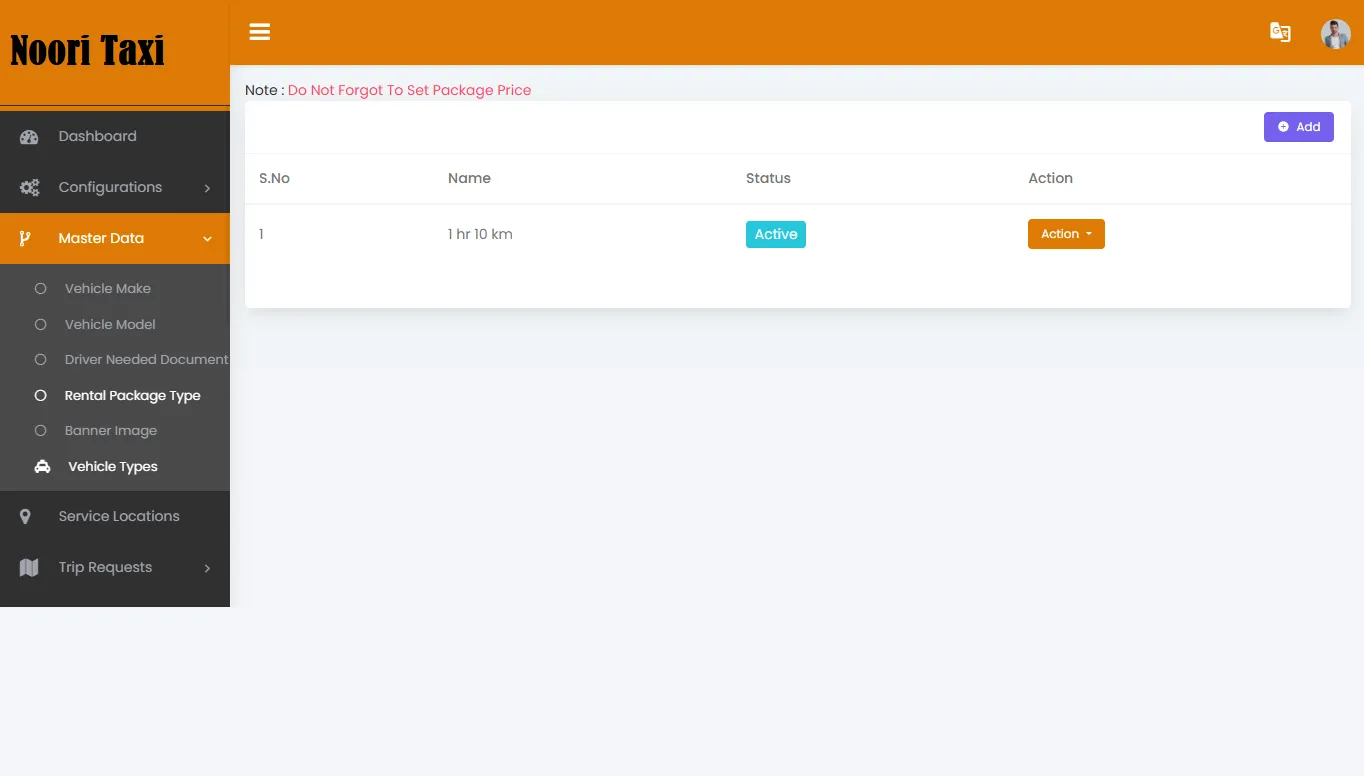Click the Add button
The height and width of the screenshot is (776, 1364).
tap(1298, 126)
